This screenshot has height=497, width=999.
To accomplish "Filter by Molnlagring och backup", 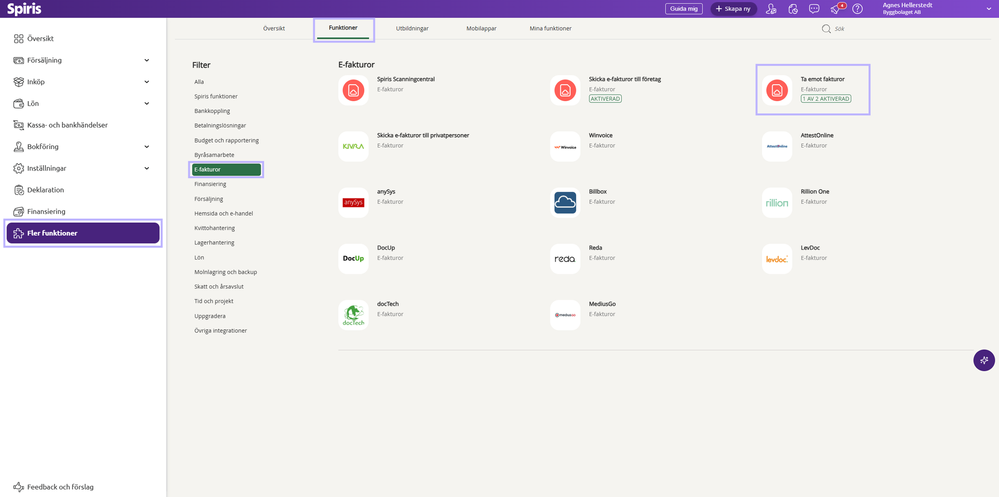I will tap(226, 272).
